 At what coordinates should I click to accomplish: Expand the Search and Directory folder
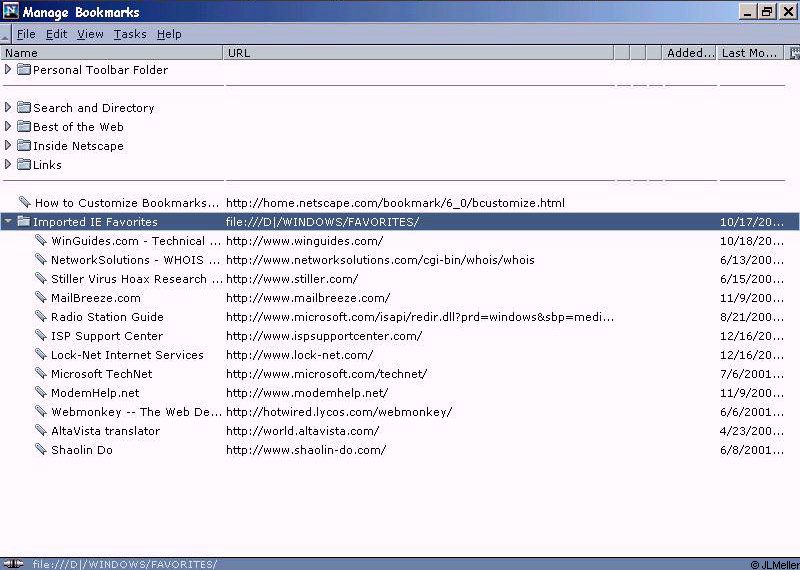coord(8,107)
